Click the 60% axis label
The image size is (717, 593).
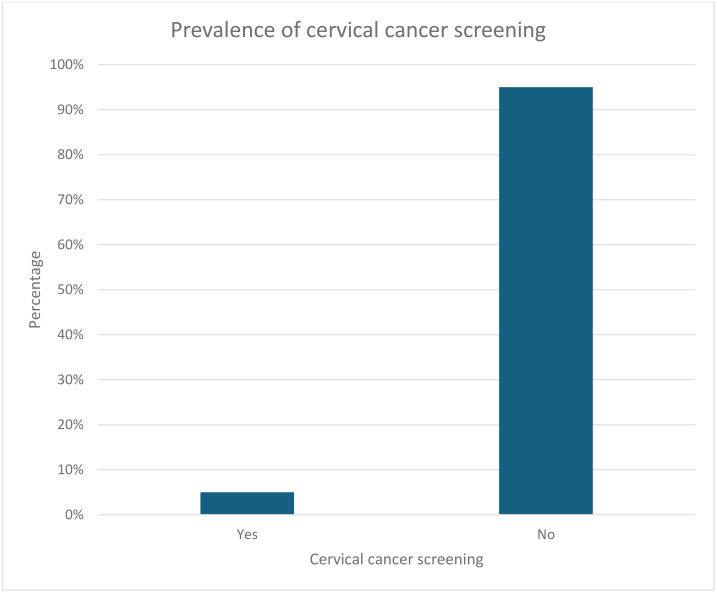[x=70, y=245]
